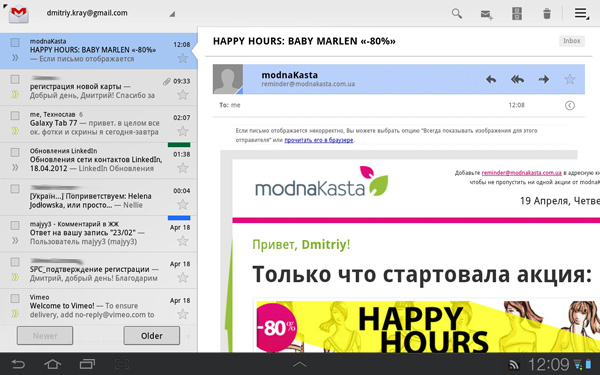Forward the message with right-arrow icon
Image resolution: width=600 pixels, height=375 pixels.
543,80
